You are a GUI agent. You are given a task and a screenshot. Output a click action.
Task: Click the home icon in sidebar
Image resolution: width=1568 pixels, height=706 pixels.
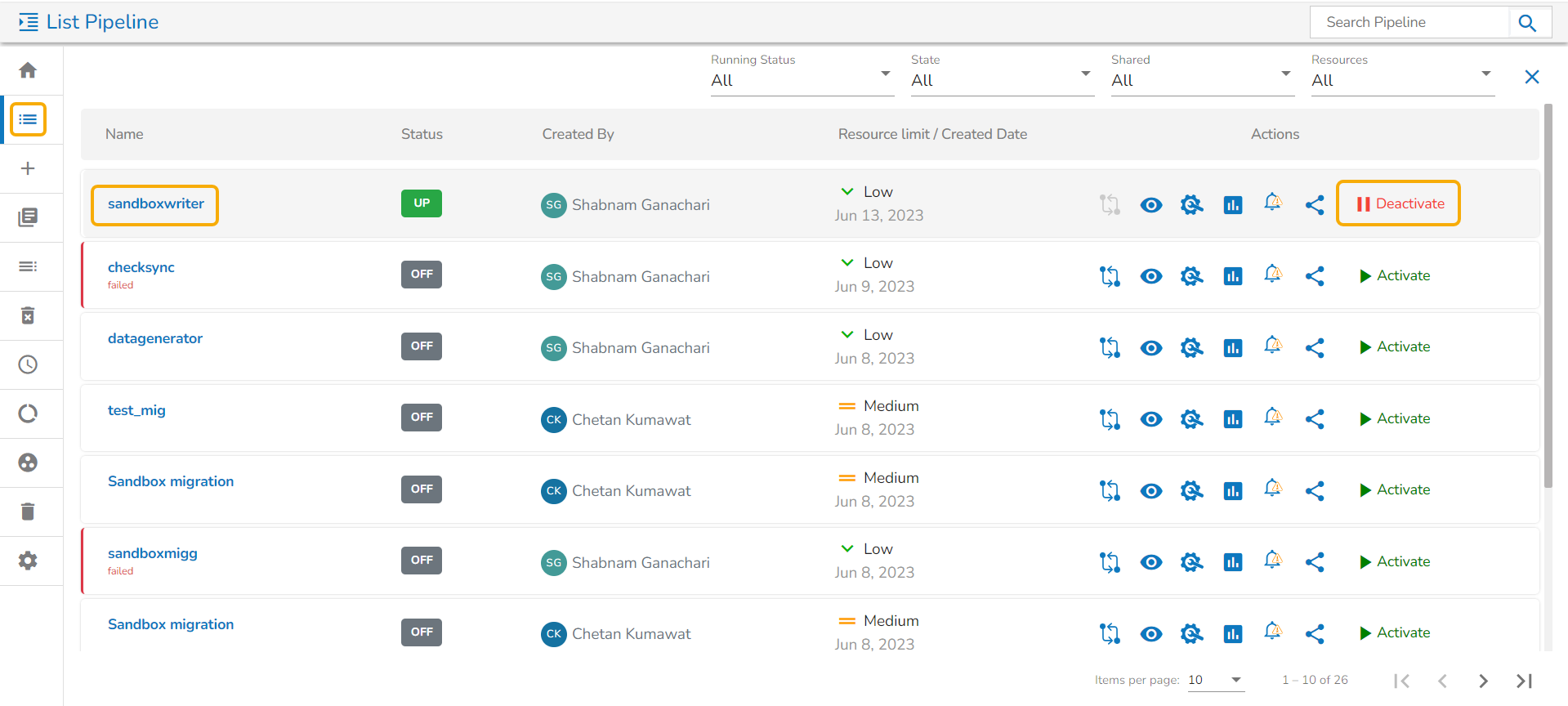click(x=28, y=71)
